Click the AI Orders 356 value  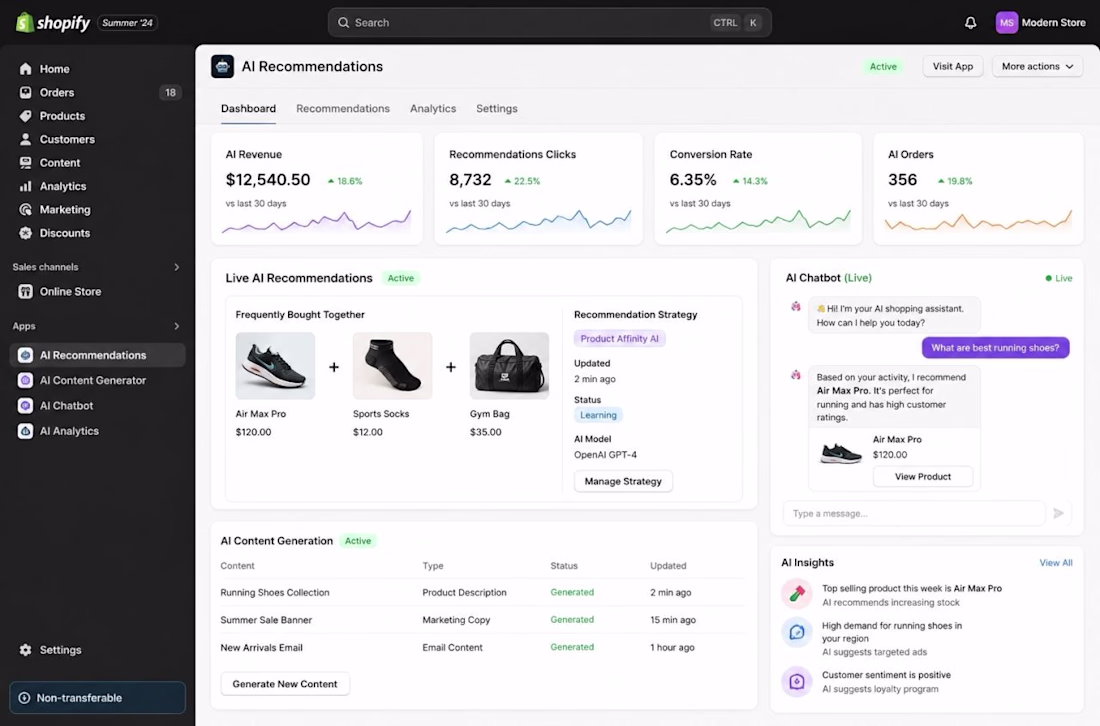click(x=902, y=180)
